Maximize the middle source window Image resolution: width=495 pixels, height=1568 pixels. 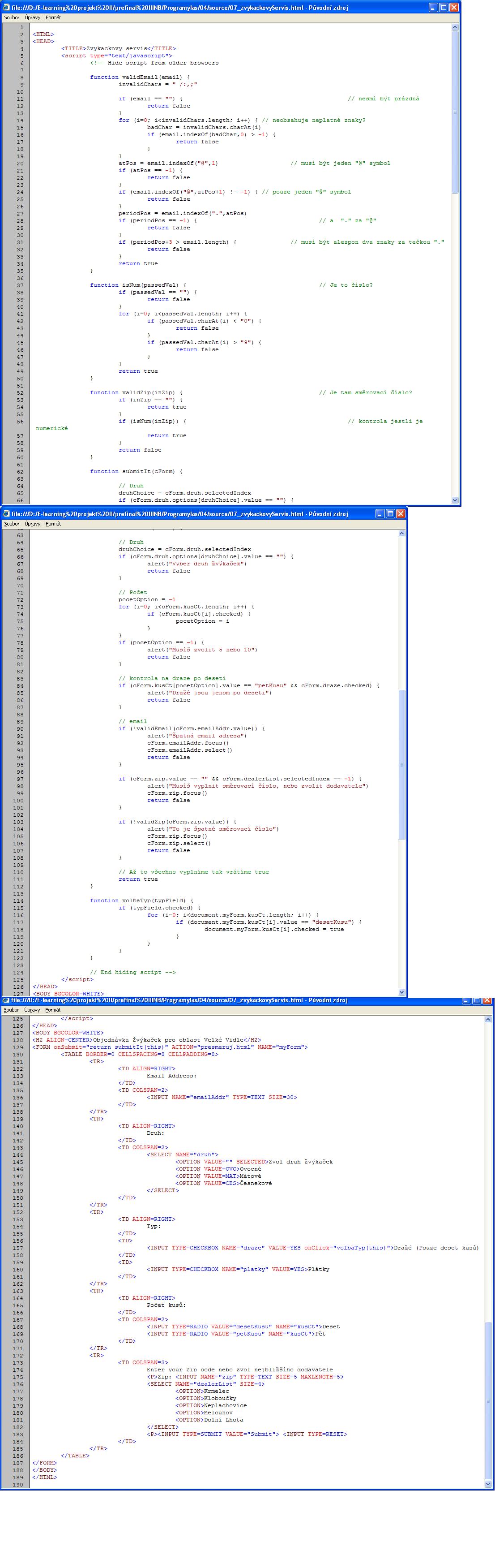390,514
